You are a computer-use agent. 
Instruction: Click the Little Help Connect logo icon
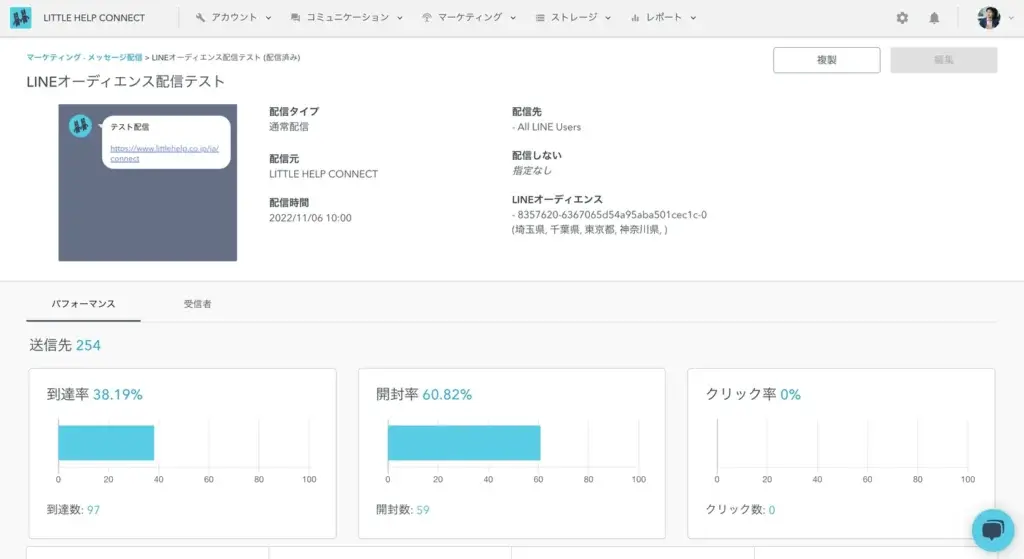click(20, 18)
